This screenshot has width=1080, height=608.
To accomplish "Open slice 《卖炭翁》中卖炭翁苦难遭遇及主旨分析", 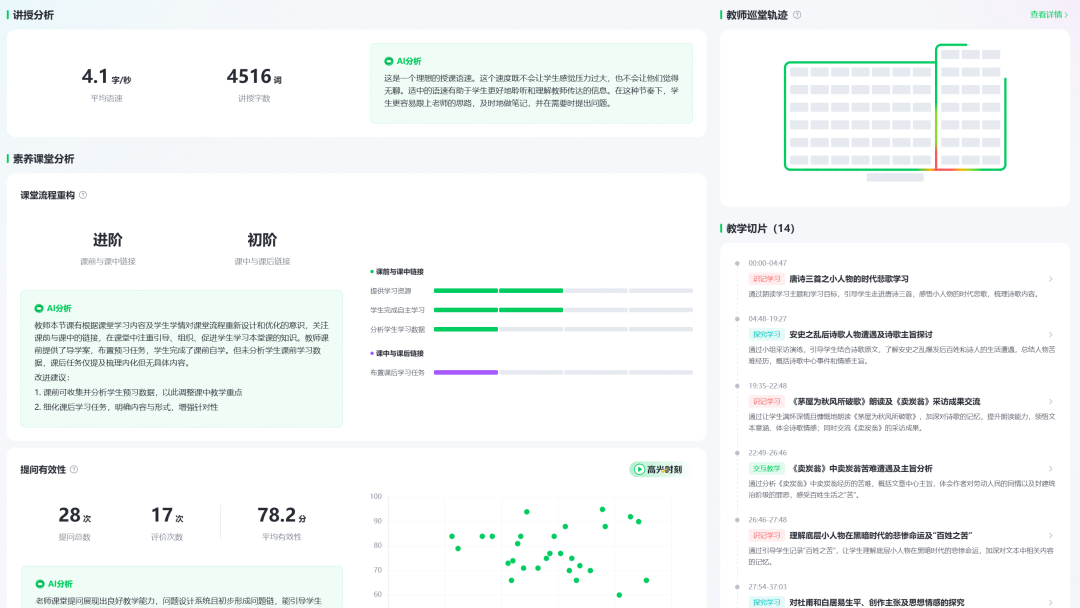I will click(860, 468).
